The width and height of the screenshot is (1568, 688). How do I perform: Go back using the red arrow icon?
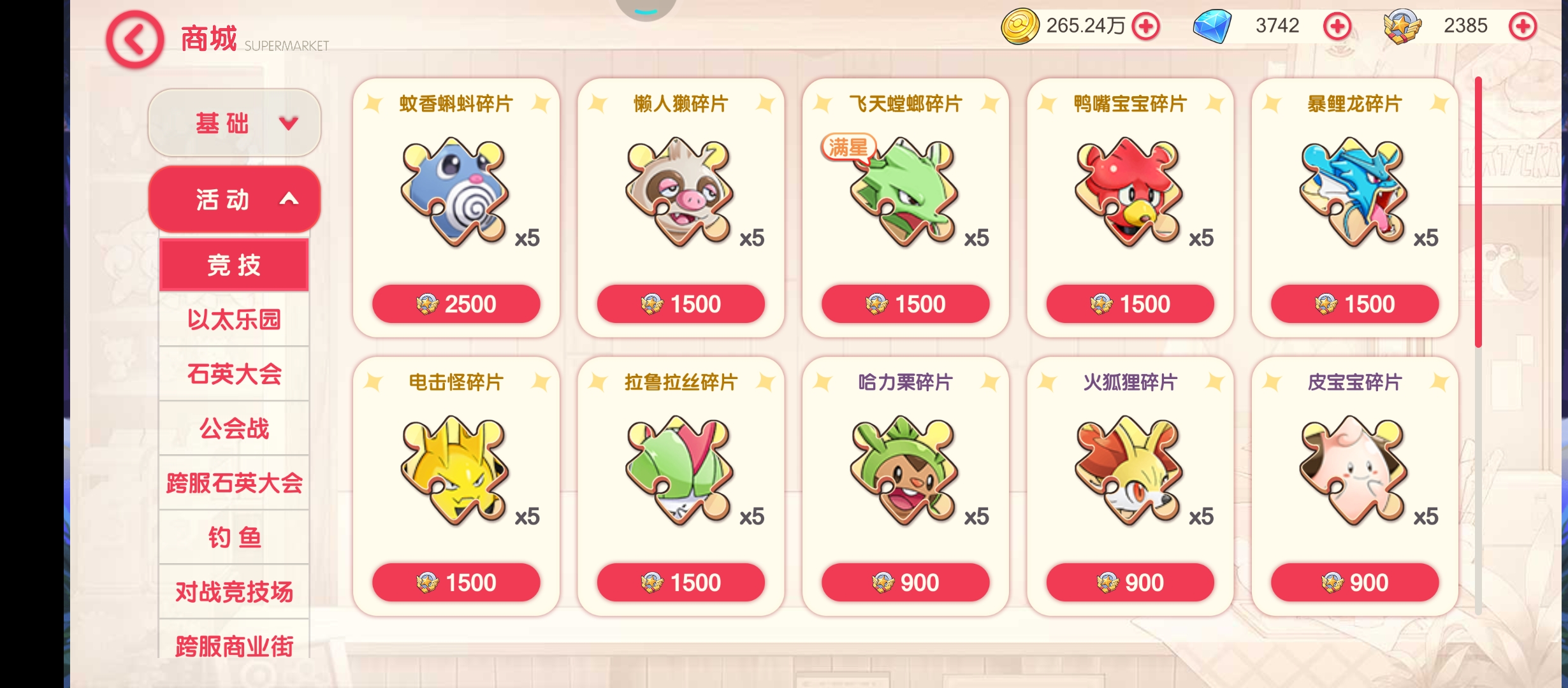coord(134,39)
